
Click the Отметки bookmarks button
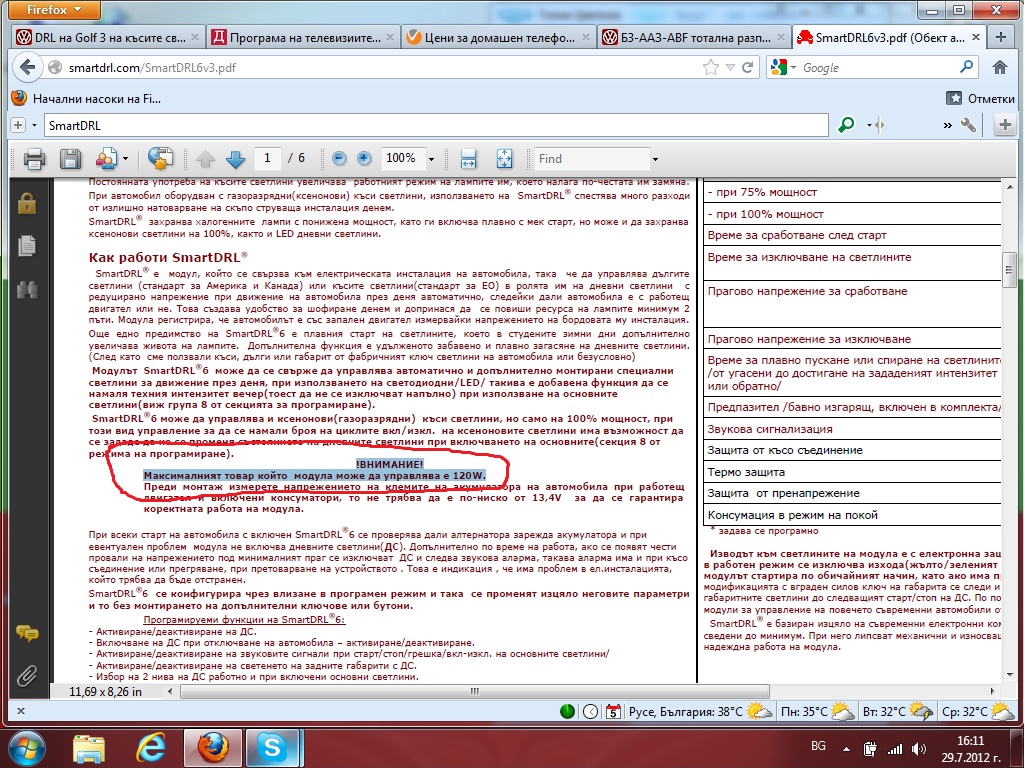pyautogui.click(x=980, y=98)
